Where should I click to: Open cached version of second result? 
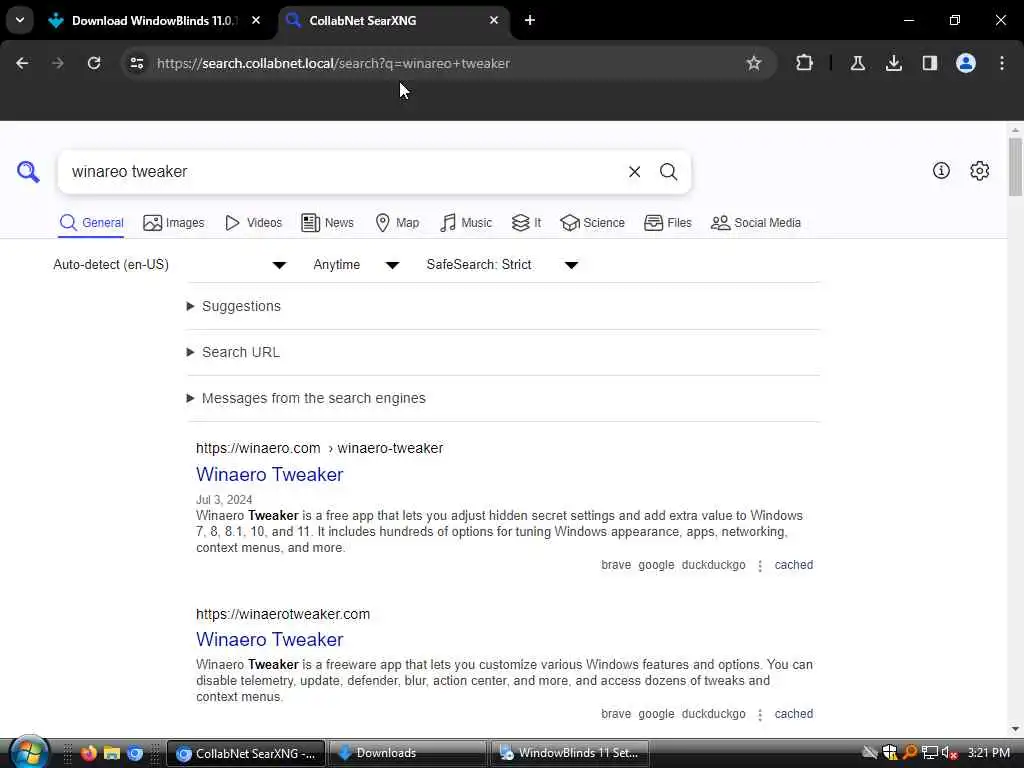pyautogui.click(x=793, y=714)
